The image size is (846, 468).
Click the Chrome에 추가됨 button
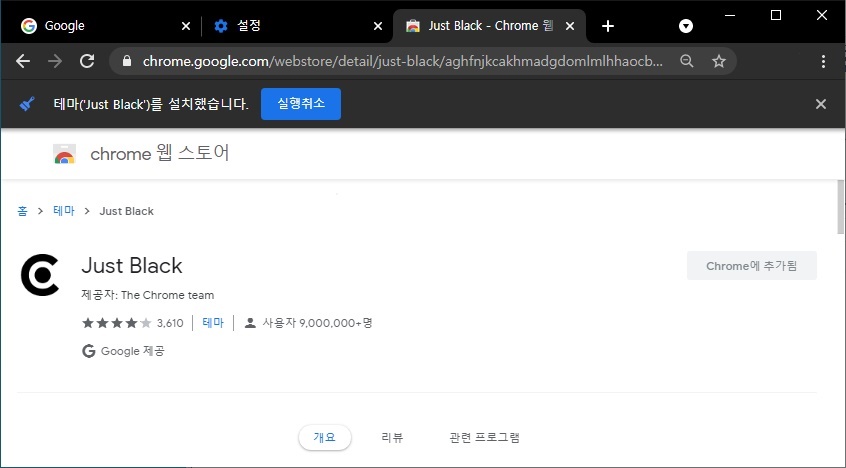tap(752, 266)
